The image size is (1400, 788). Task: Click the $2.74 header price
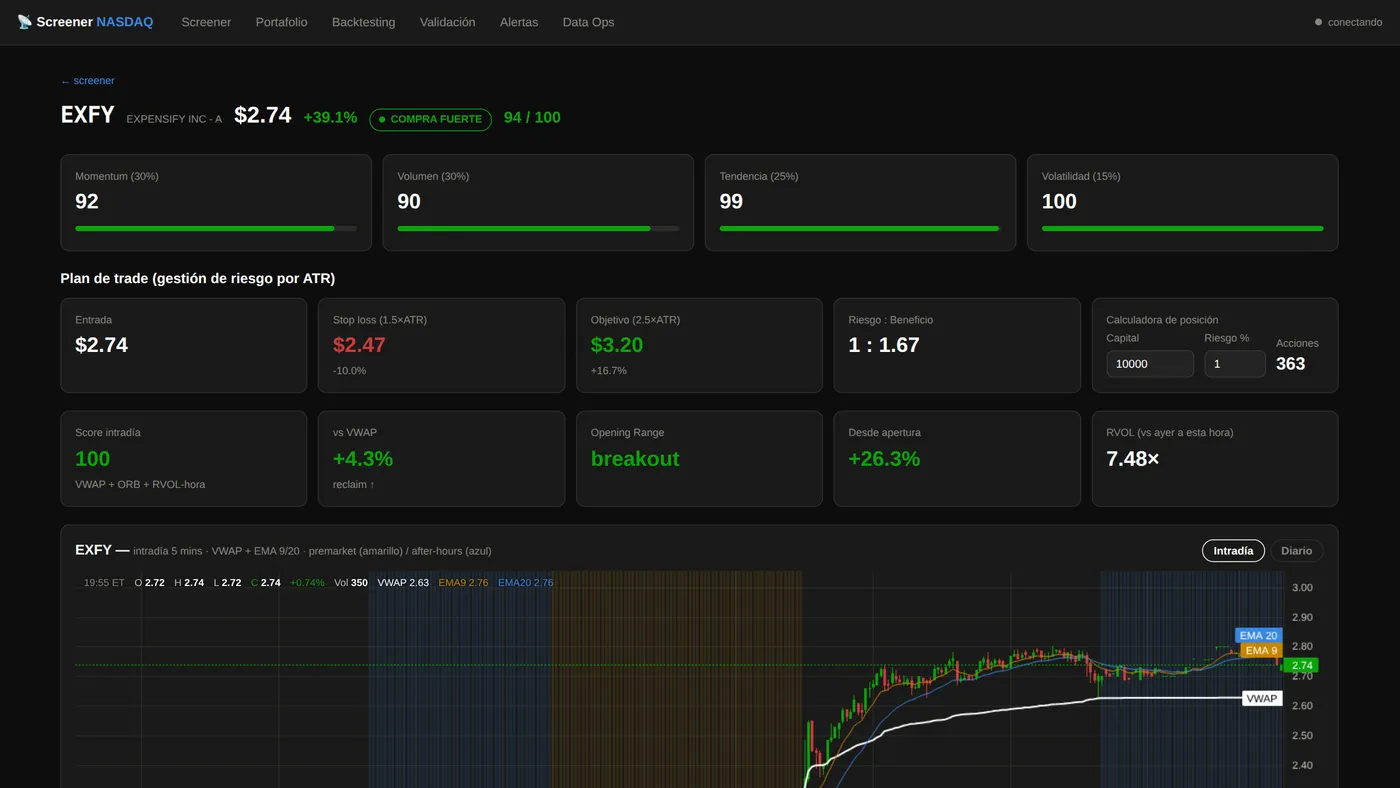[x=263, y=115]
